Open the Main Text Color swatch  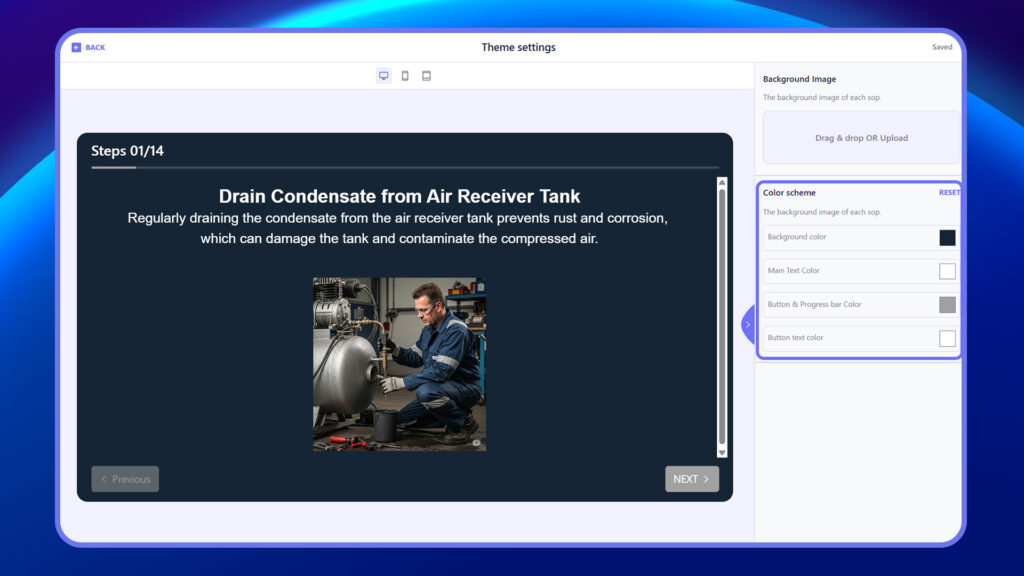click(x=947, y=271)
